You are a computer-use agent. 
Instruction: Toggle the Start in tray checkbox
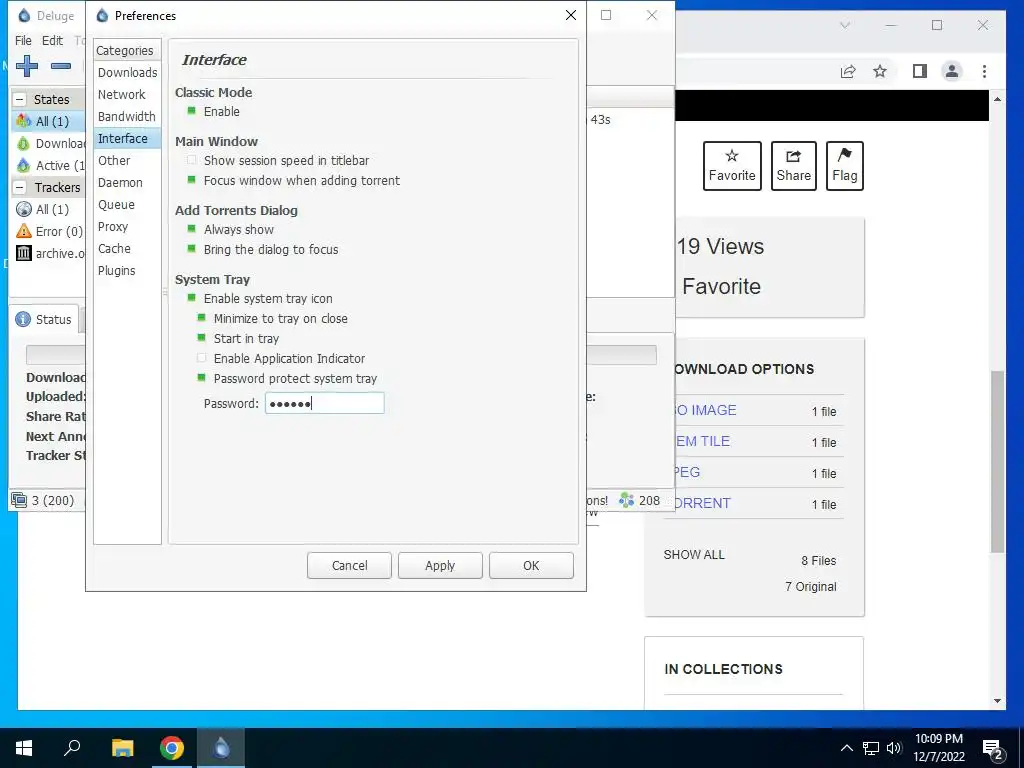pyautogui.click(x=201, y=338)
